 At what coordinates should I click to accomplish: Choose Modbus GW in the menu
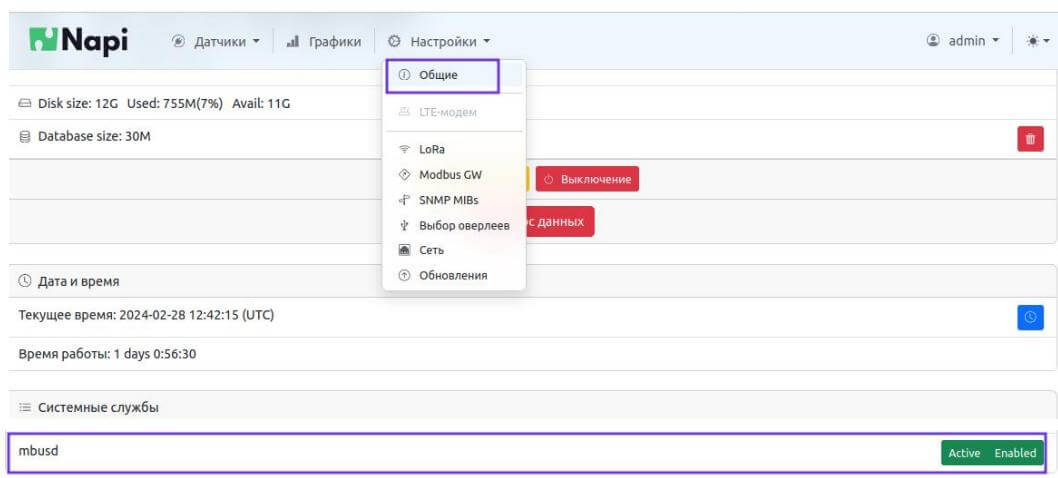coord(449,174)
